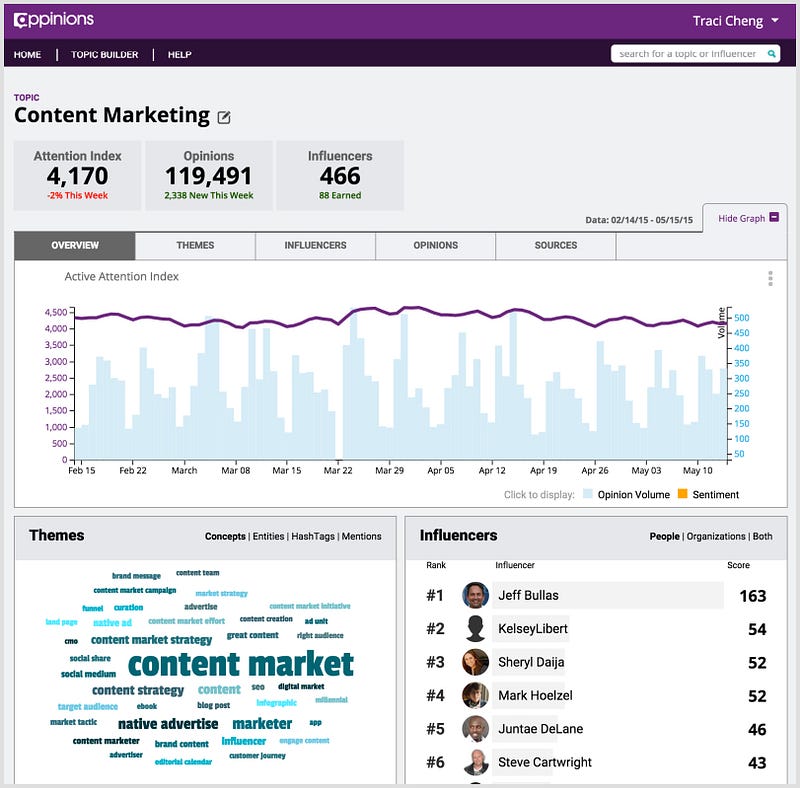Click Steve Cartwright avatar photo
The image size is (800, 788).
pos(477,762)
